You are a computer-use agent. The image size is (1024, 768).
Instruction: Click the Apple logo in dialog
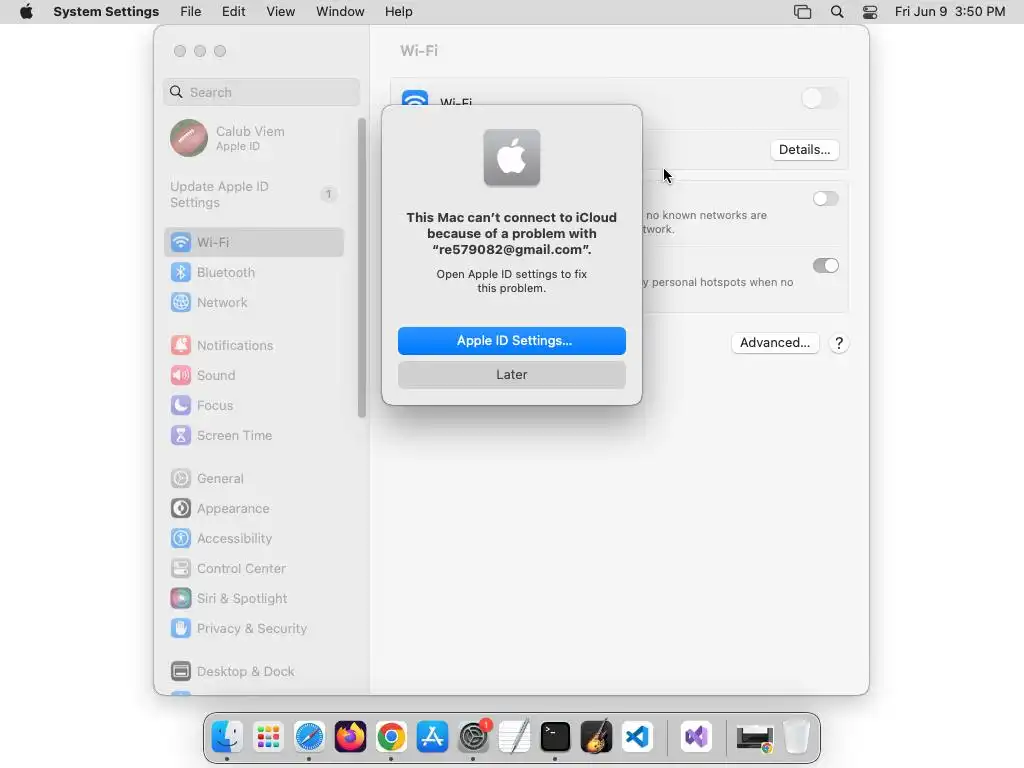tap(512, 157)
